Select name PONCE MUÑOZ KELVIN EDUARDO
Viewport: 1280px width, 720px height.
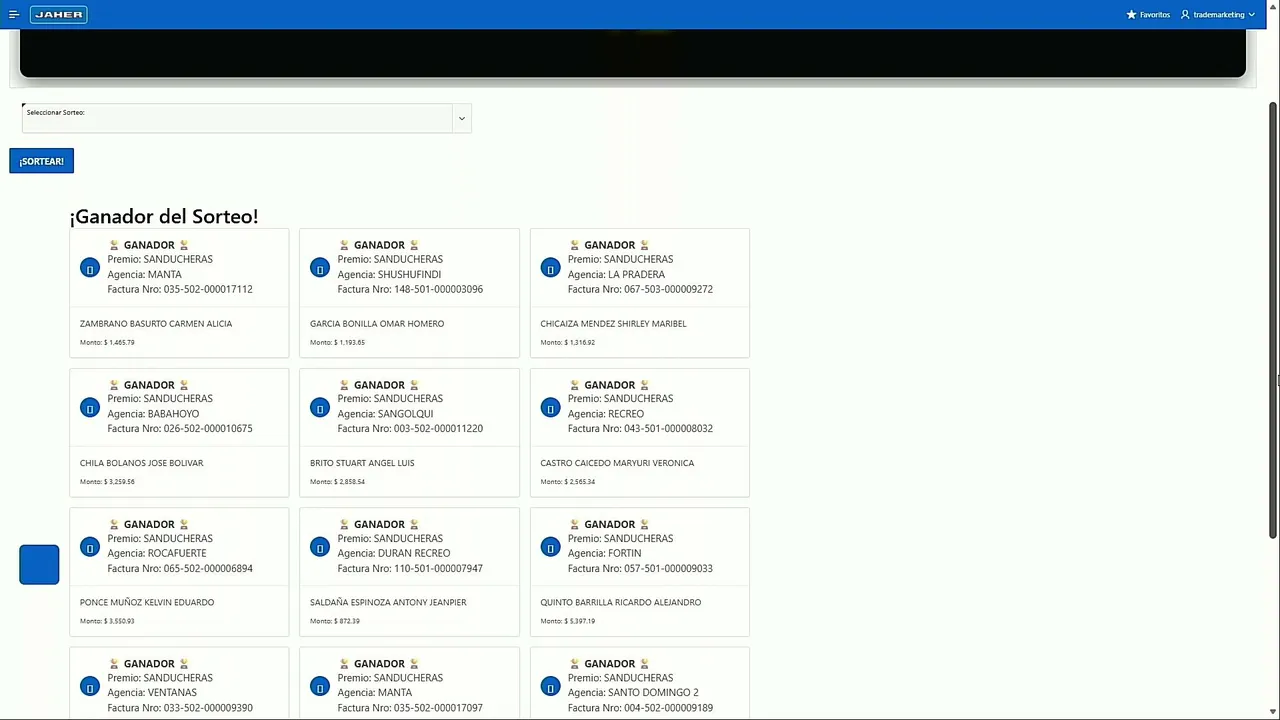pyautogui.click(x=147, y=602)
